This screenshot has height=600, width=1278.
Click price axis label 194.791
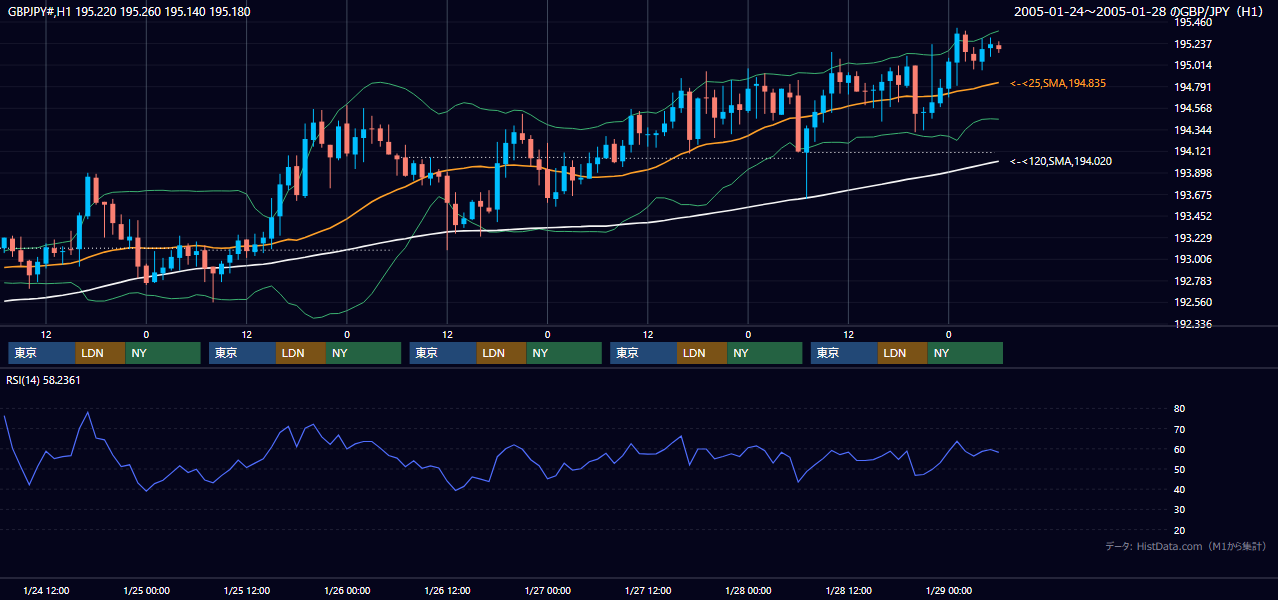[1193, 87]
